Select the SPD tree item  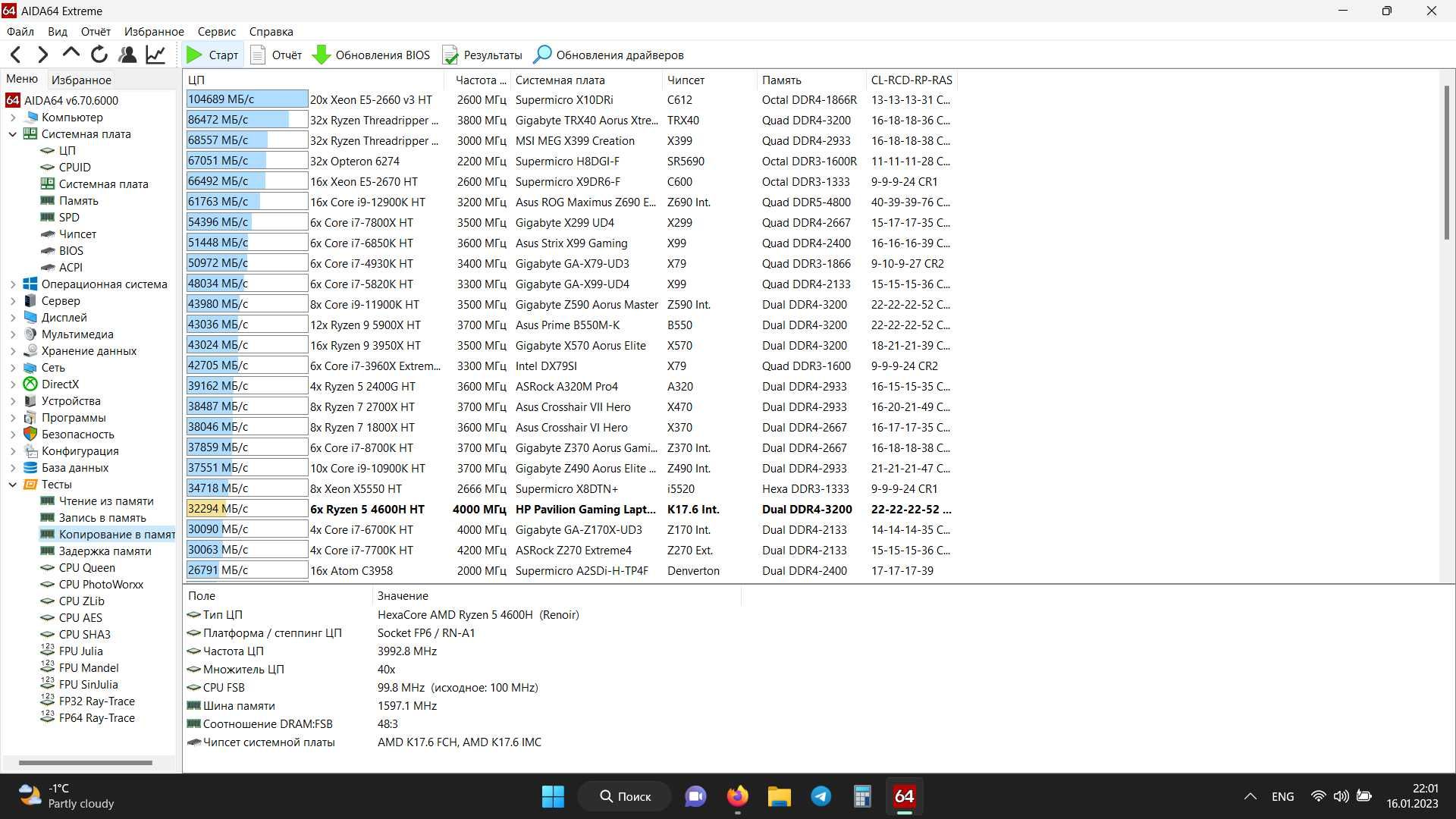point(60,218)
